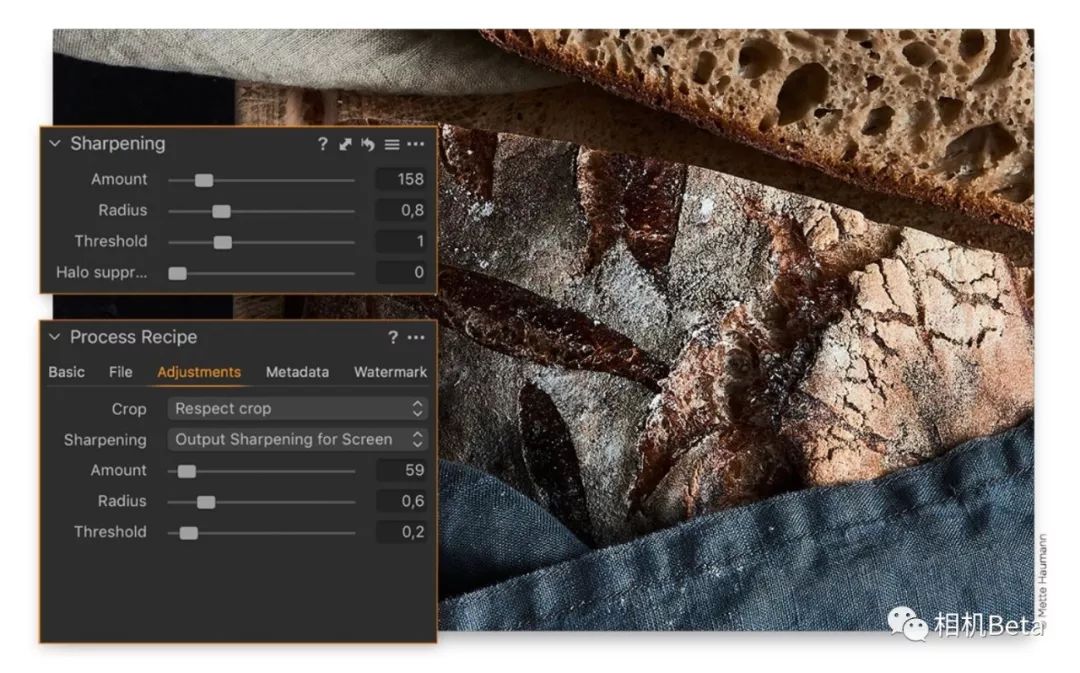Click the Process Recipe Amount slider handle
1080x673 pixels.
[x=187, y=472]
